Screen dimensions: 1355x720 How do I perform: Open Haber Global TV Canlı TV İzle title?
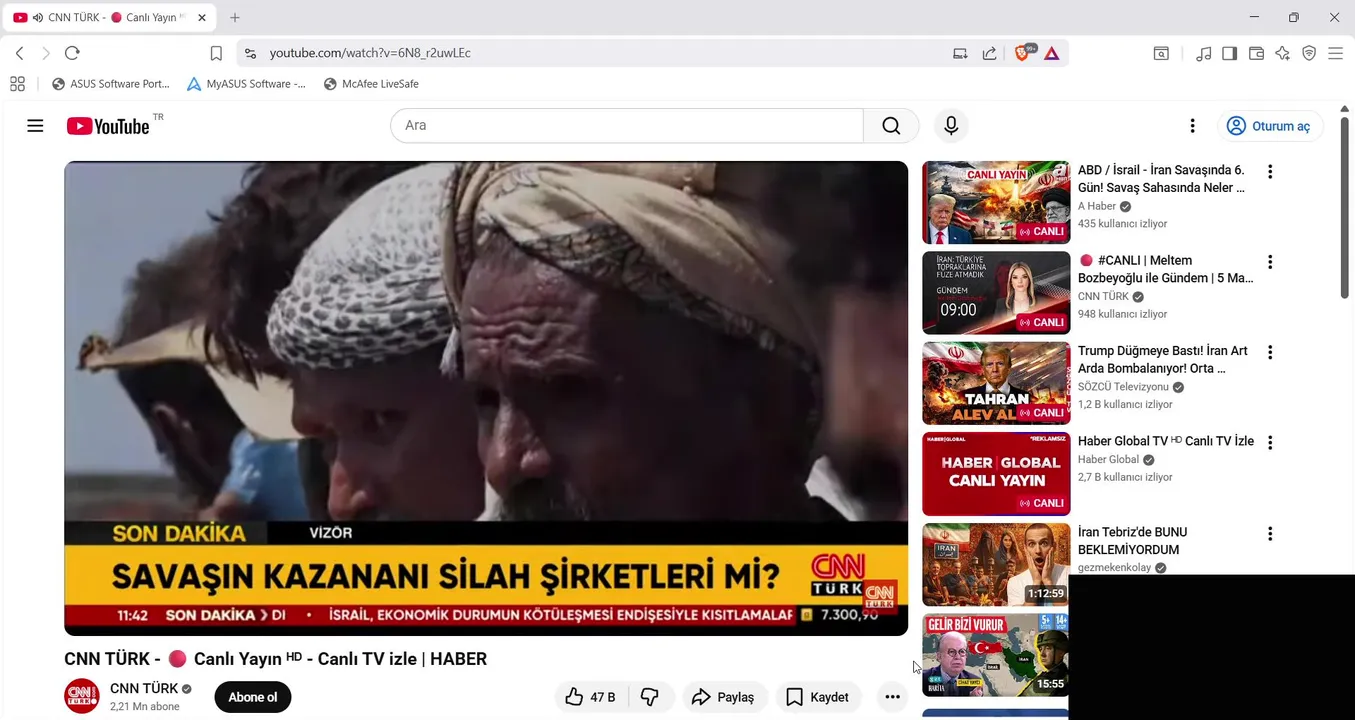tap(1166, 441)
